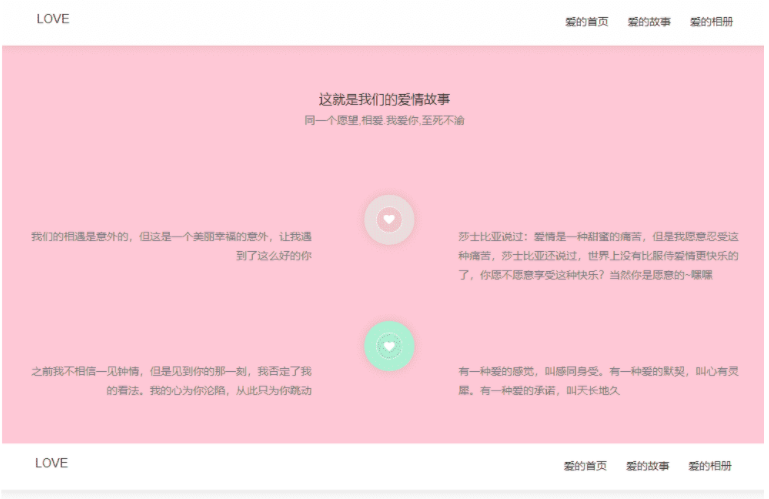This screenshot has height=499, width=769.
Task: Open 爱的相册 from the top navigation
Action: click(x=711, y=21)
